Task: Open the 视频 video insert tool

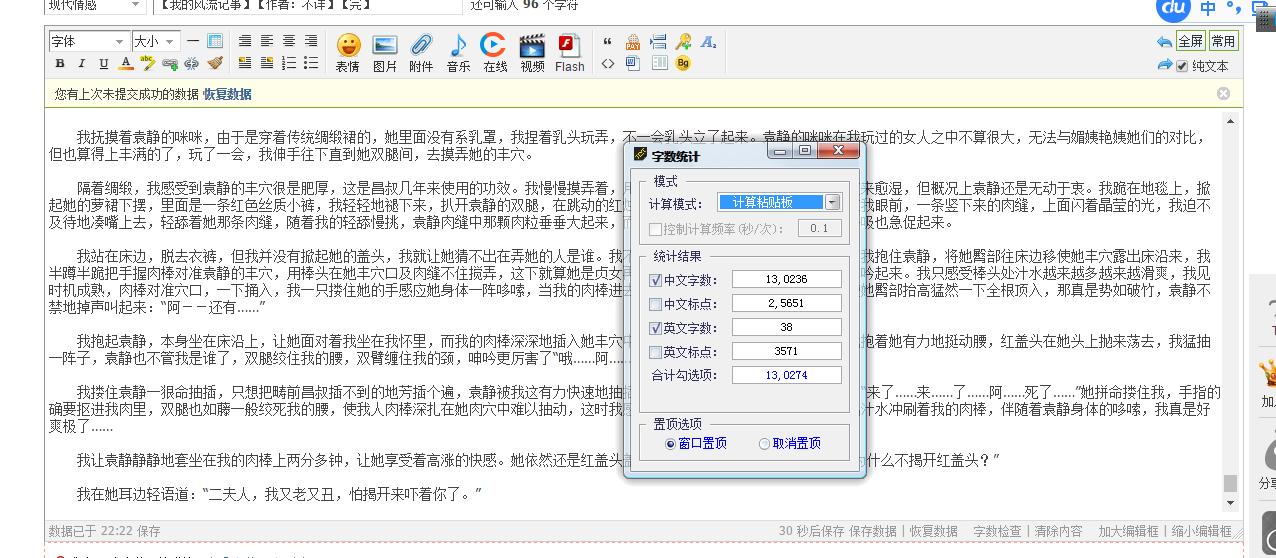Action: pos(532,52)
